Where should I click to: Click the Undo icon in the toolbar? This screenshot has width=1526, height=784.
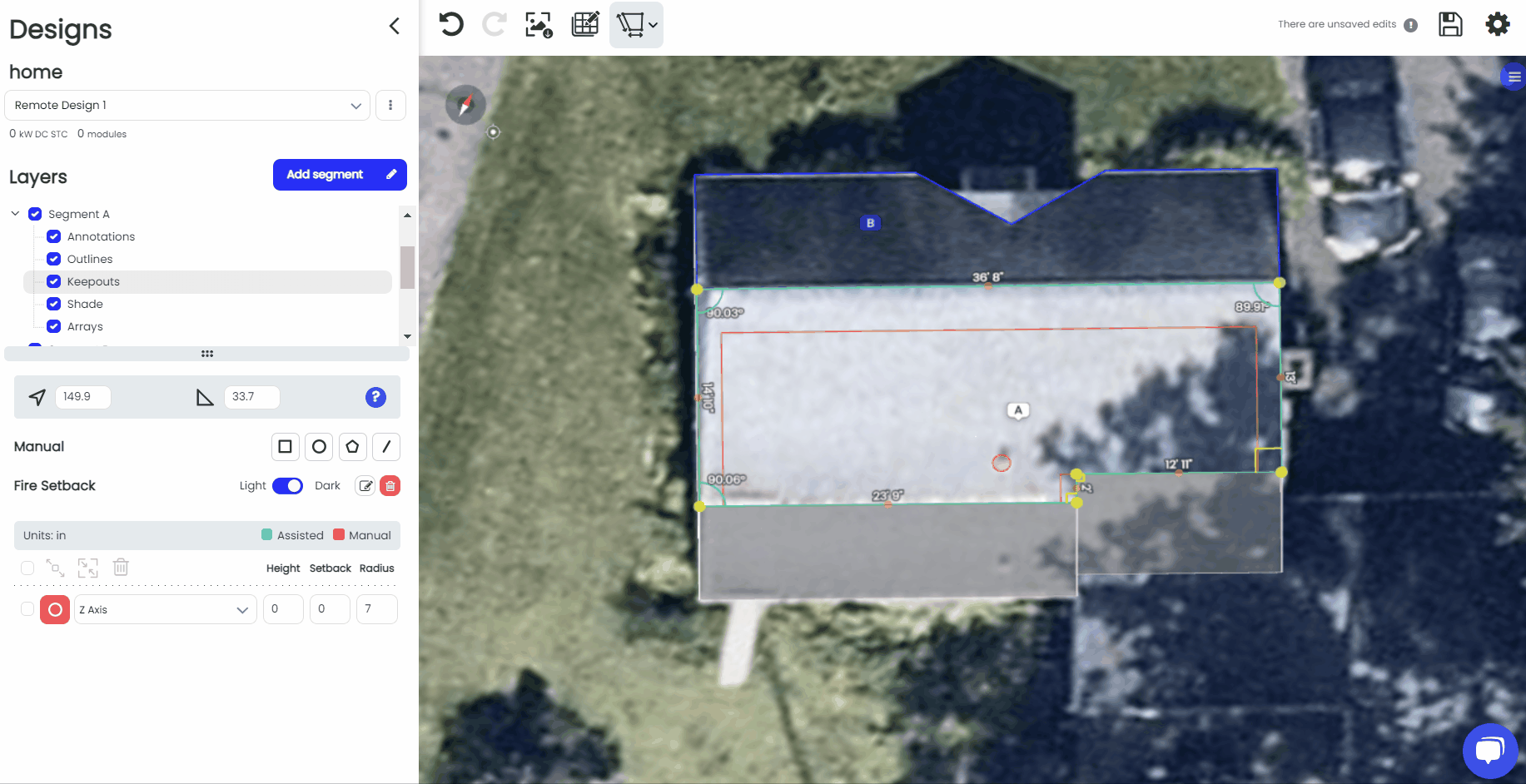tap(450, 24)
